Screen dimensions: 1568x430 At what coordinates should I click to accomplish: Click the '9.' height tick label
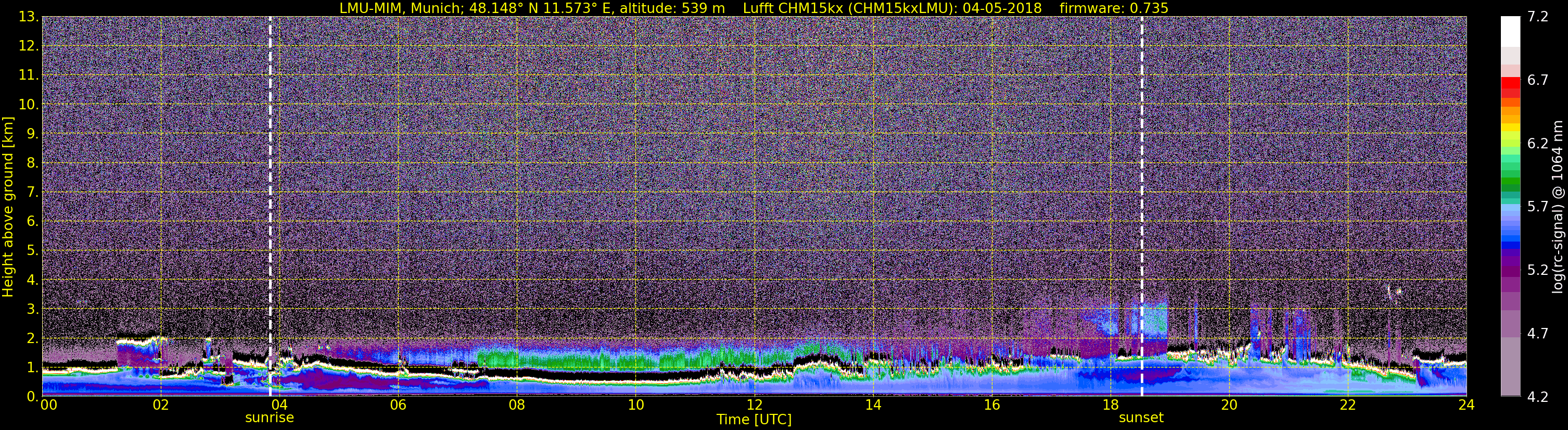32,133
